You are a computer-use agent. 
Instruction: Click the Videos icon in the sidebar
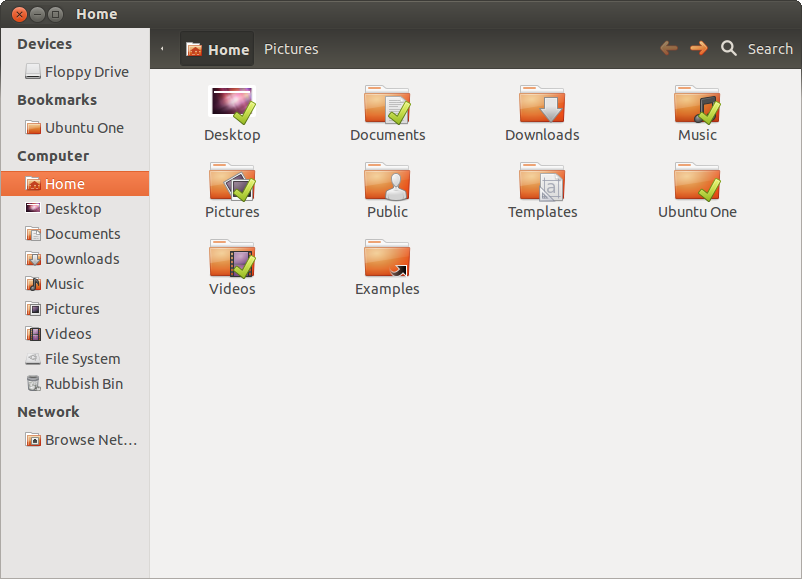tap(33, 334)
